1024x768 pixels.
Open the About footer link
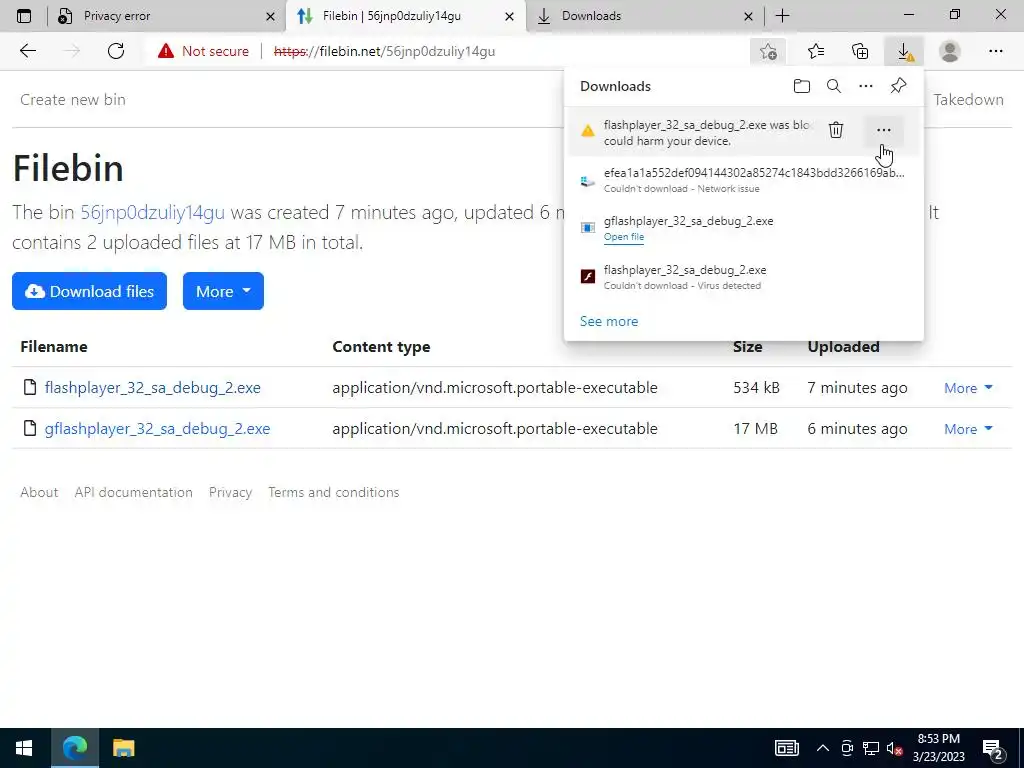39,492
